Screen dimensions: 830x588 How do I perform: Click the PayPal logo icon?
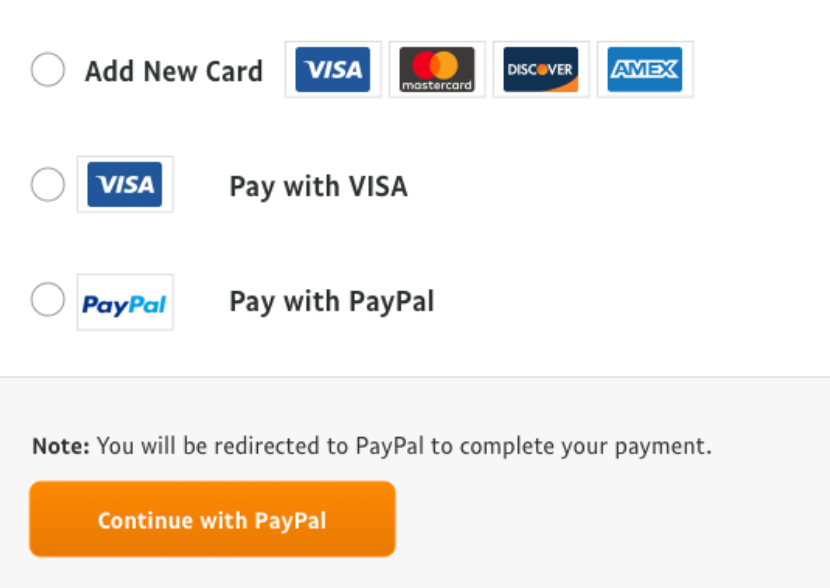coord(125,302)
